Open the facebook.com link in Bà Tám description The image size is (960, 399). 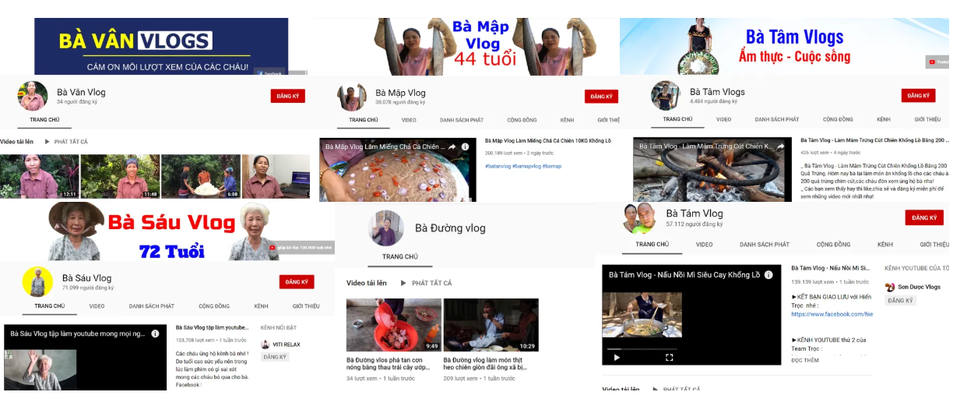tap(832, 314)
